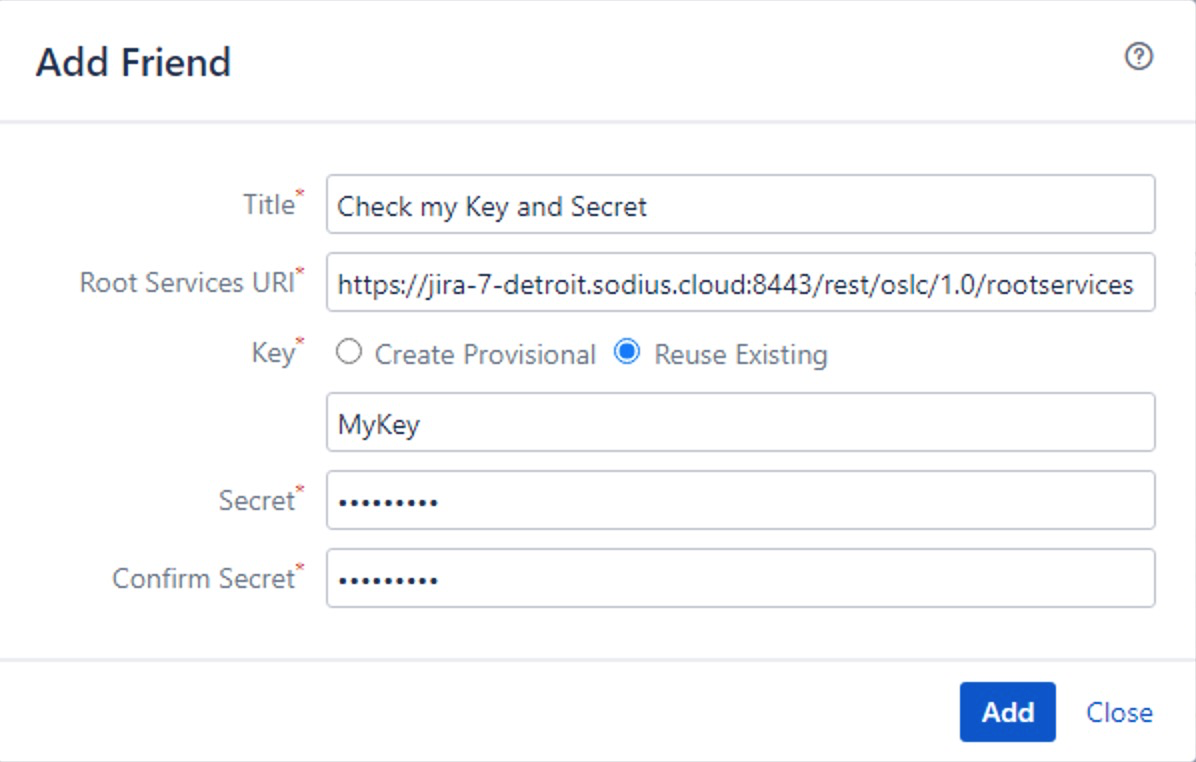Click the Reuse Existing label text
The height and width of the screenshot is (762, 1196).
pyautogui.click(x=741, y=355)
